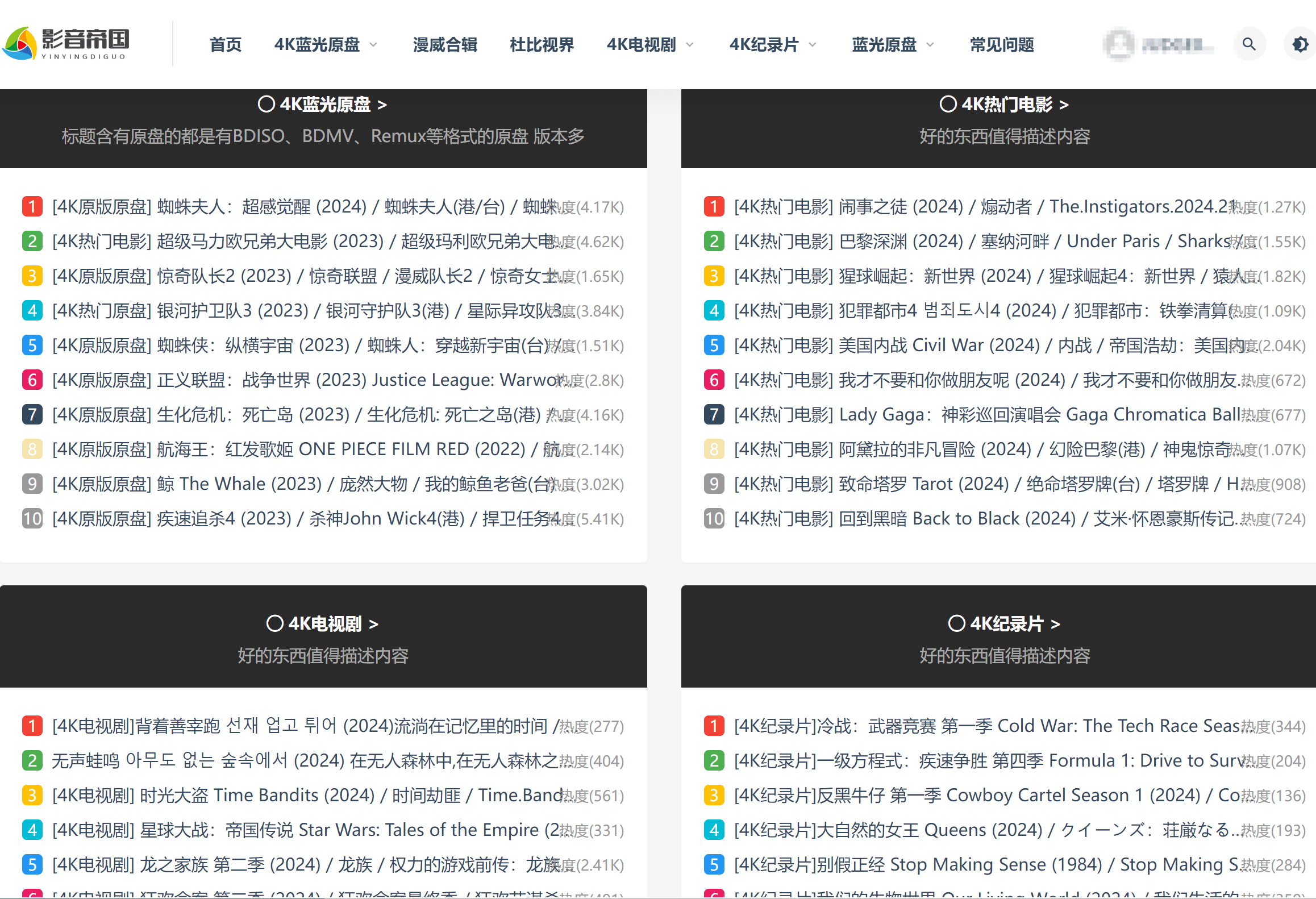This screenshot has height=899, width=1316.
Task: Click rank 1 badge for 闹事之徒
Action: (714, 206)
